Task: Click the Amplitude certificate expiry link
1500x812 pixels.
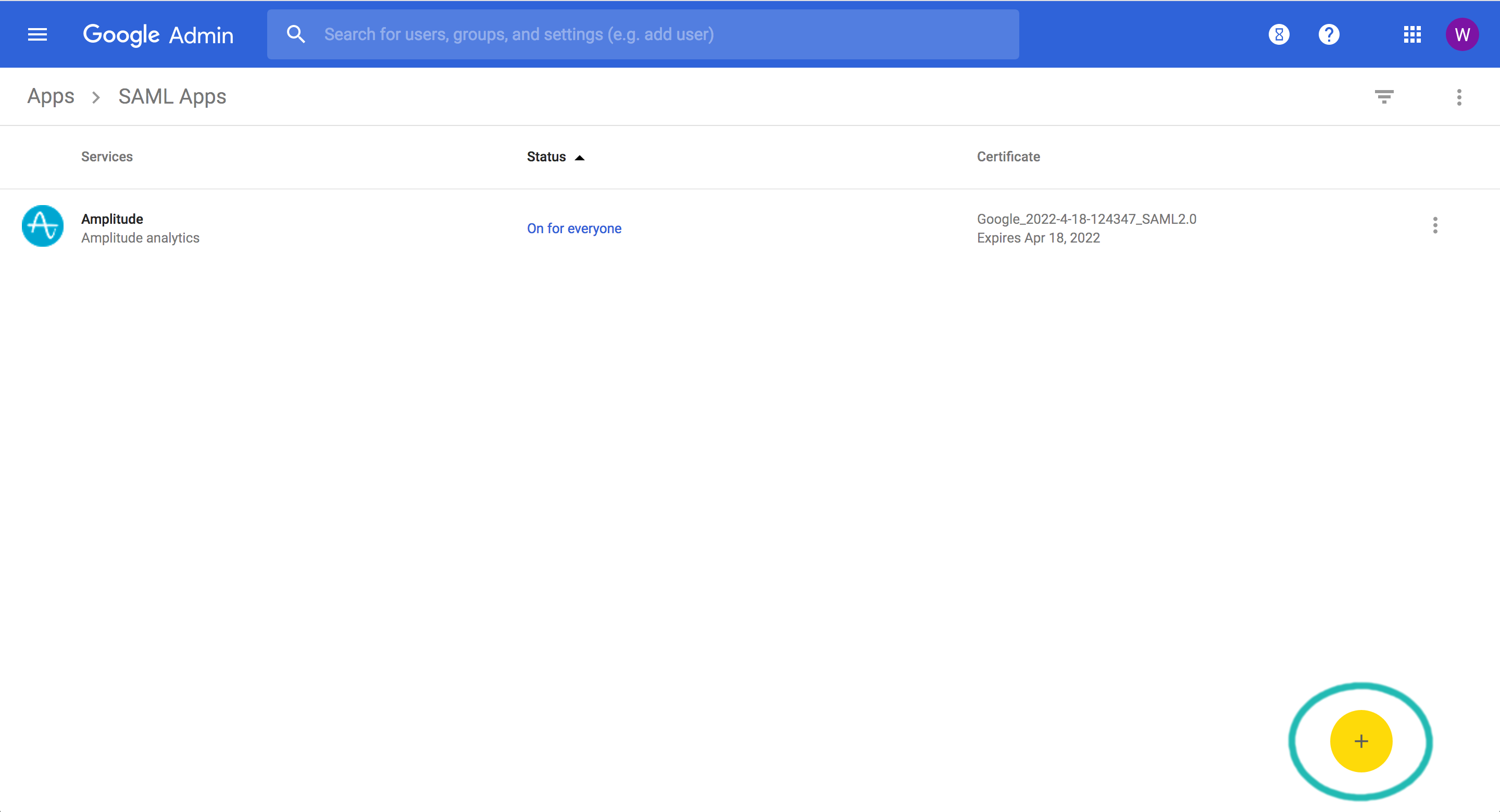Action: tap(1038, 237)
